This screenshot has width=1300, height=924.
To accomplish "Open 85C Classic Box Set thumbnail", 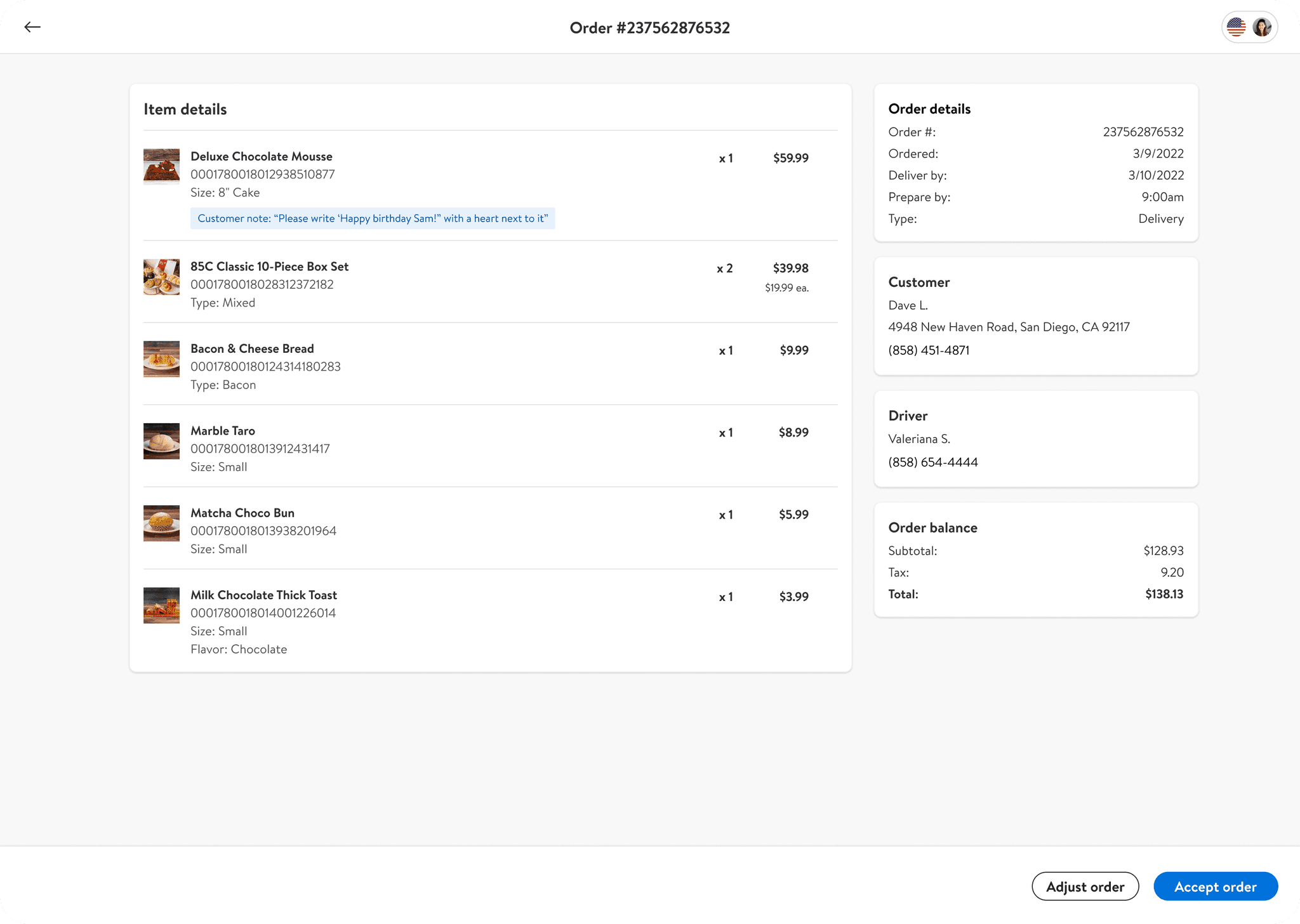I will coord(161,277).
